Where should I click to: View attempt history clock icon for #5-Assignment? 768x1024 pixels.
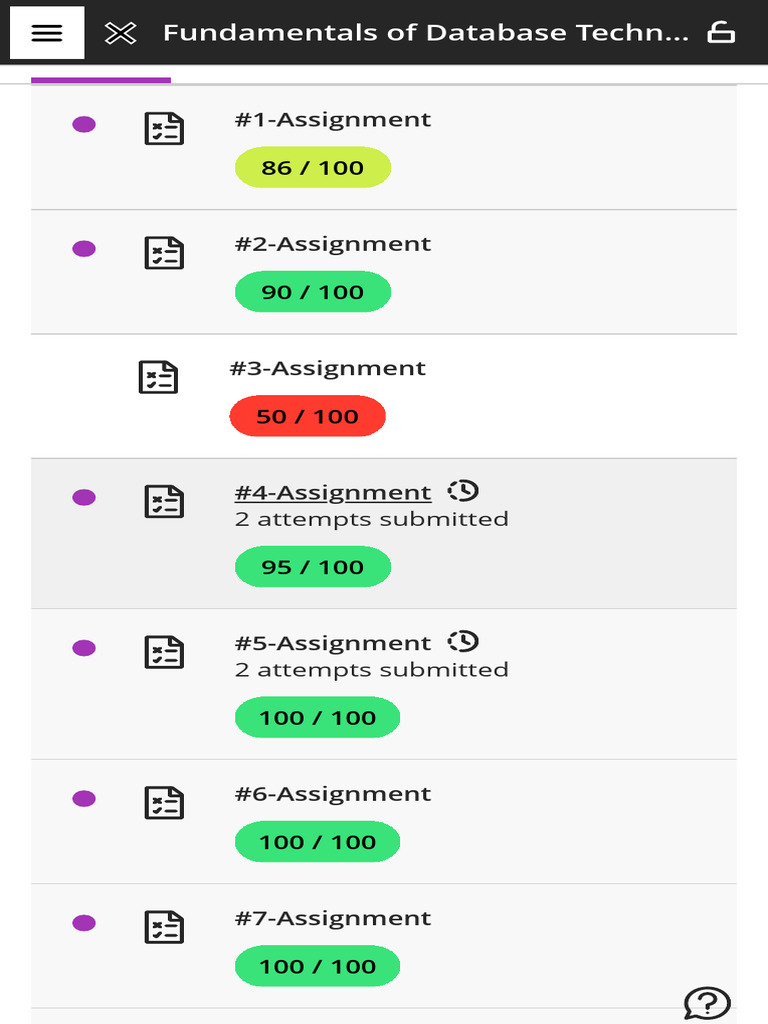[463, 641]
